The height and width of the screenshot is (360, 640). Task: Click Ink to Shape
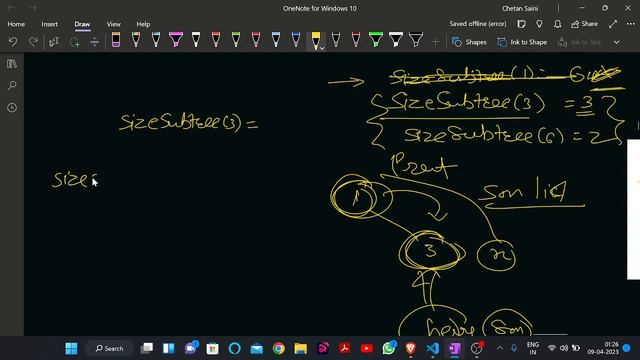tap(522, 42)
